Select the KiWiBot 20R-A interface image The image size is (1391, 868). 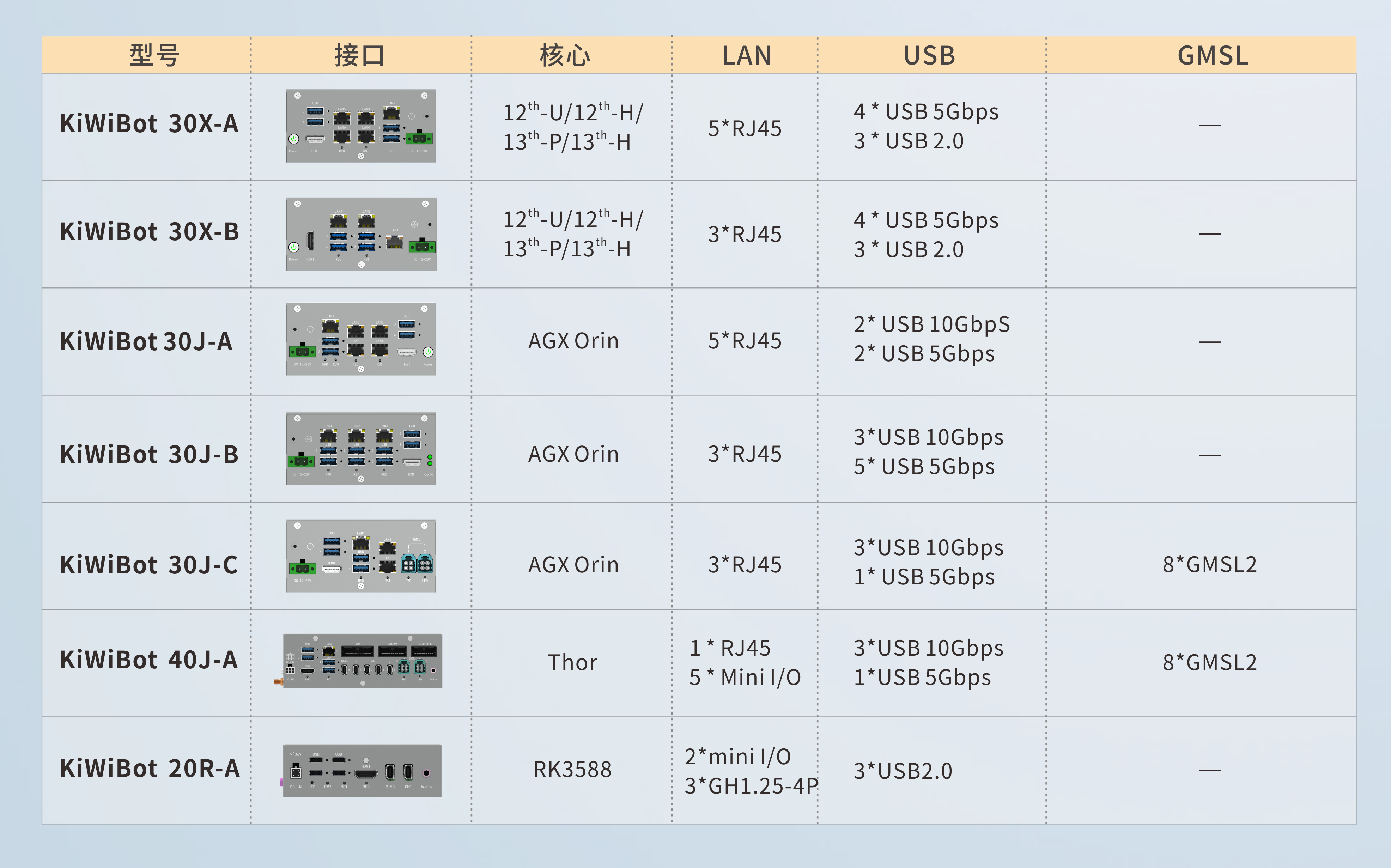tap(362, 770)
